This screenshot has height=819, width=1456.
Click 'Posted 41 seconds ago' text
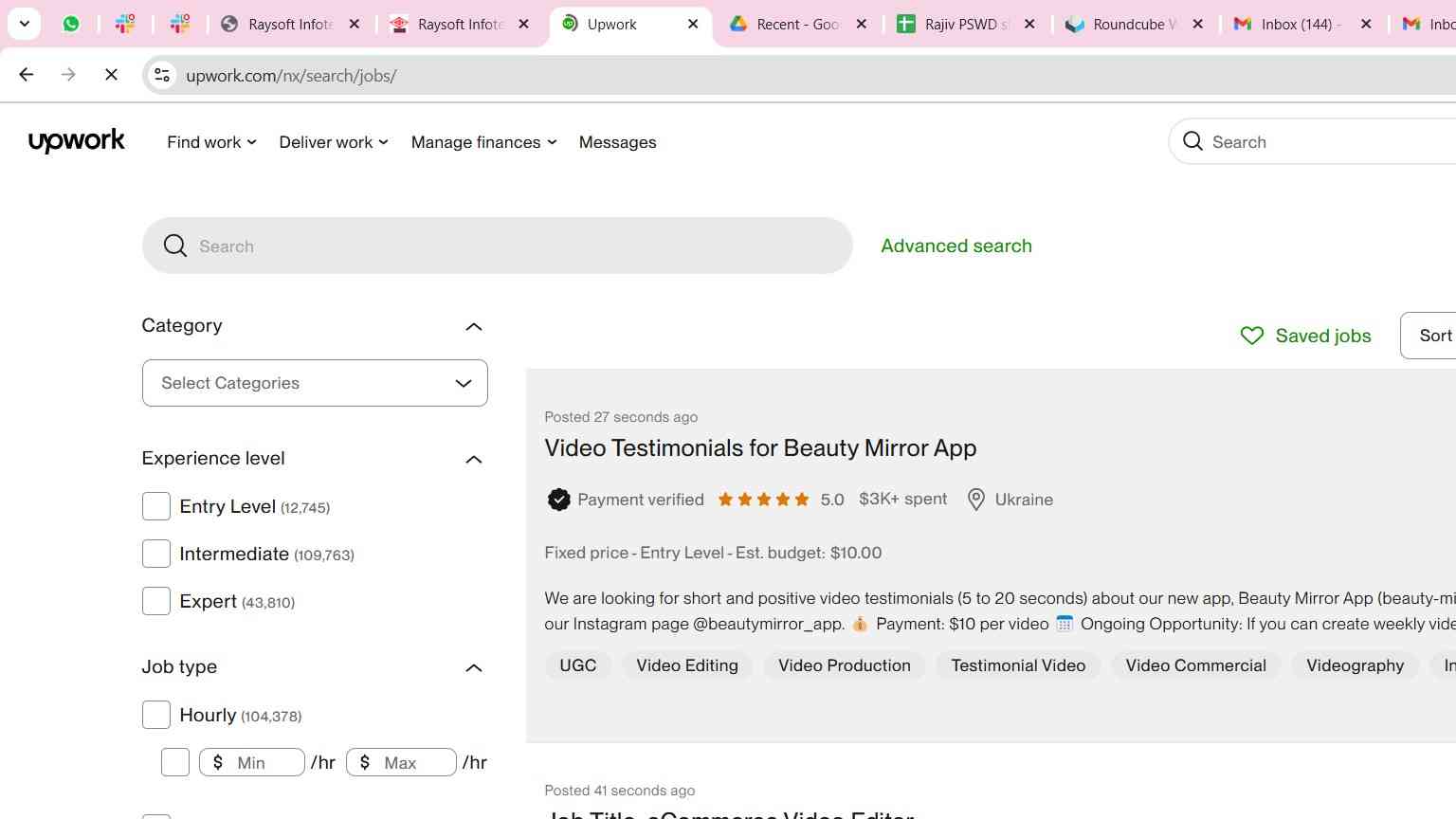tap(620, 791)
